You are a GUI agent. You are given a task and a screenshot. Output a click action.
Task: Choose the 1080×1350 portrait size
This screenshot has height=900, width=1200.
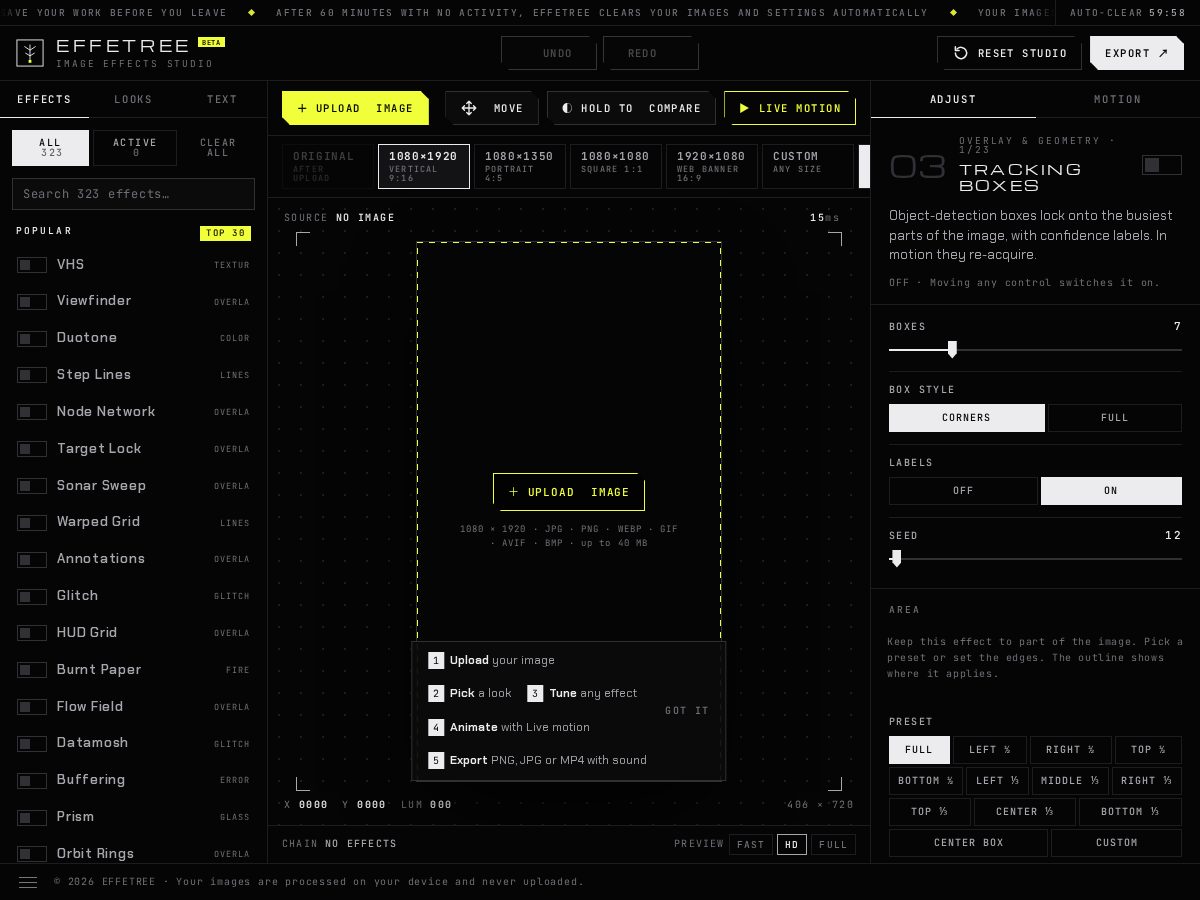pos(520,166)
